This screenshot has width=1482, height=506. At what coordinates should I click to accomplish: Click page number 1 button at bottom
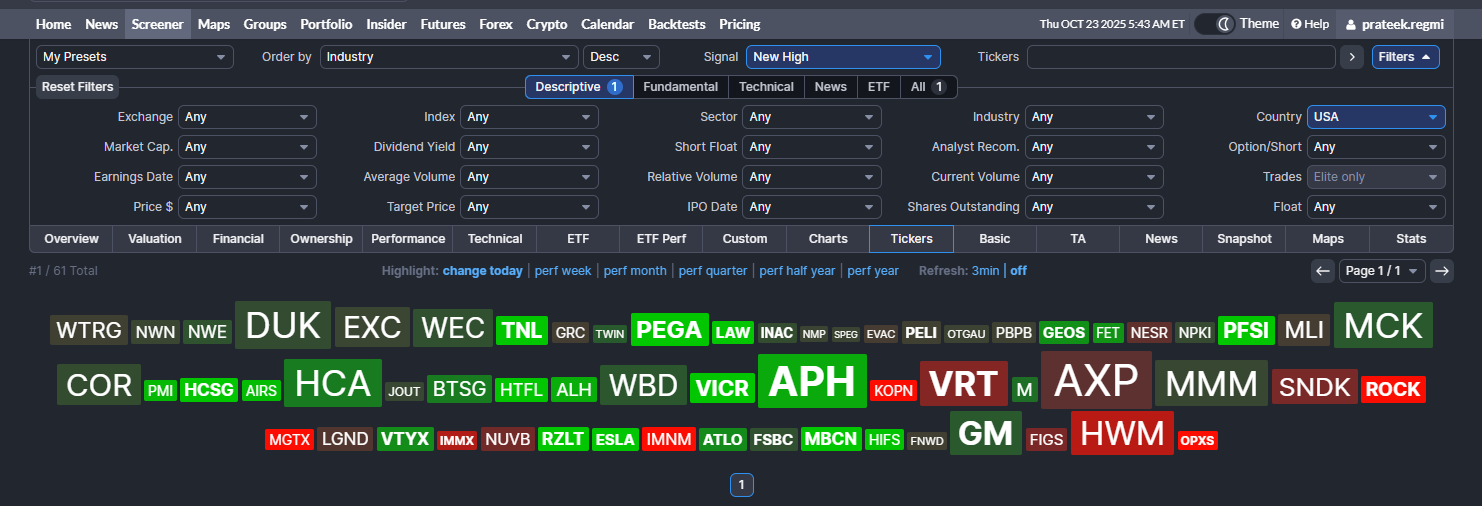tap(741, 485)
